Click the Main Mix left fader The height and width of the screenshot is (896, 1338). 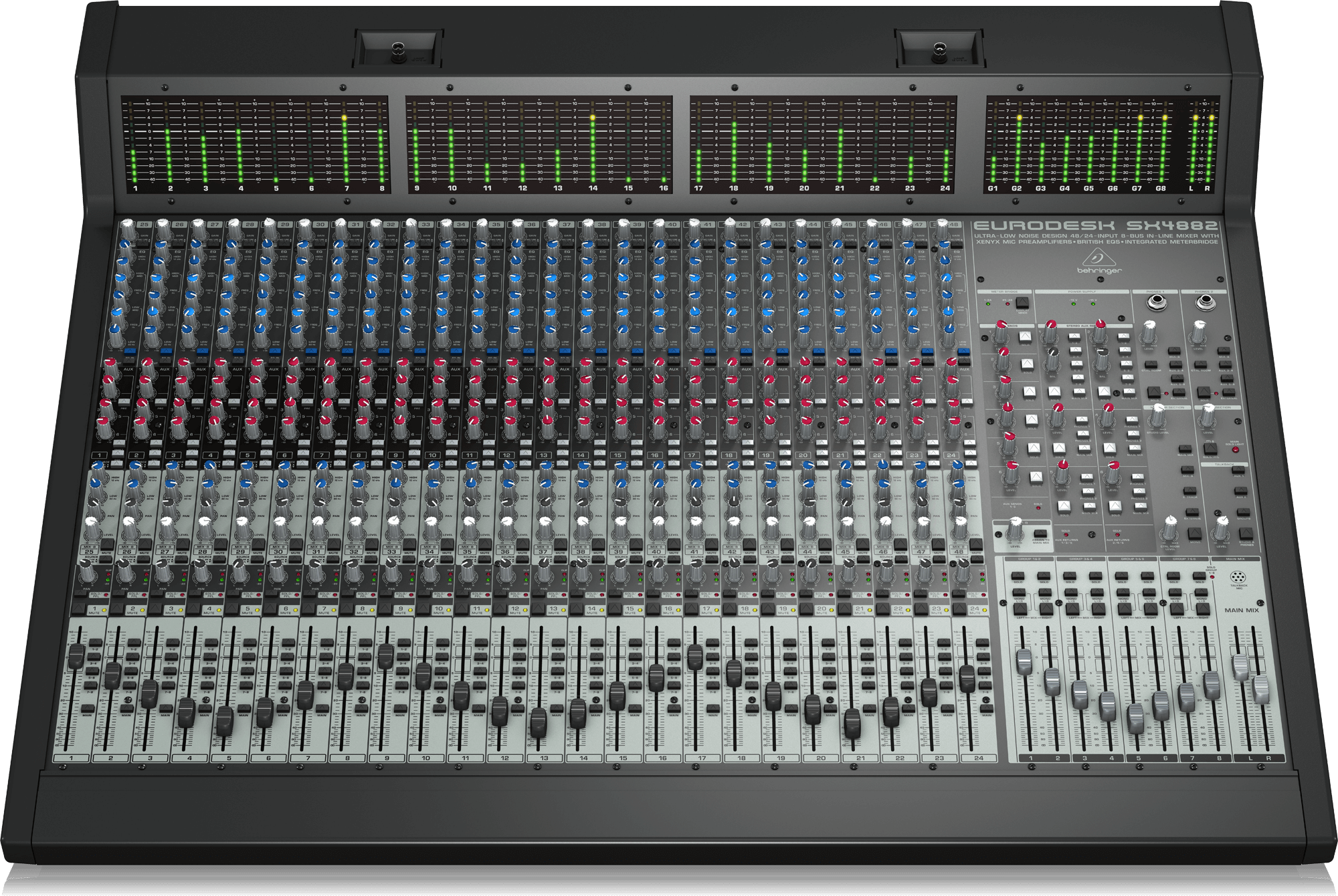click(1241, 667)
